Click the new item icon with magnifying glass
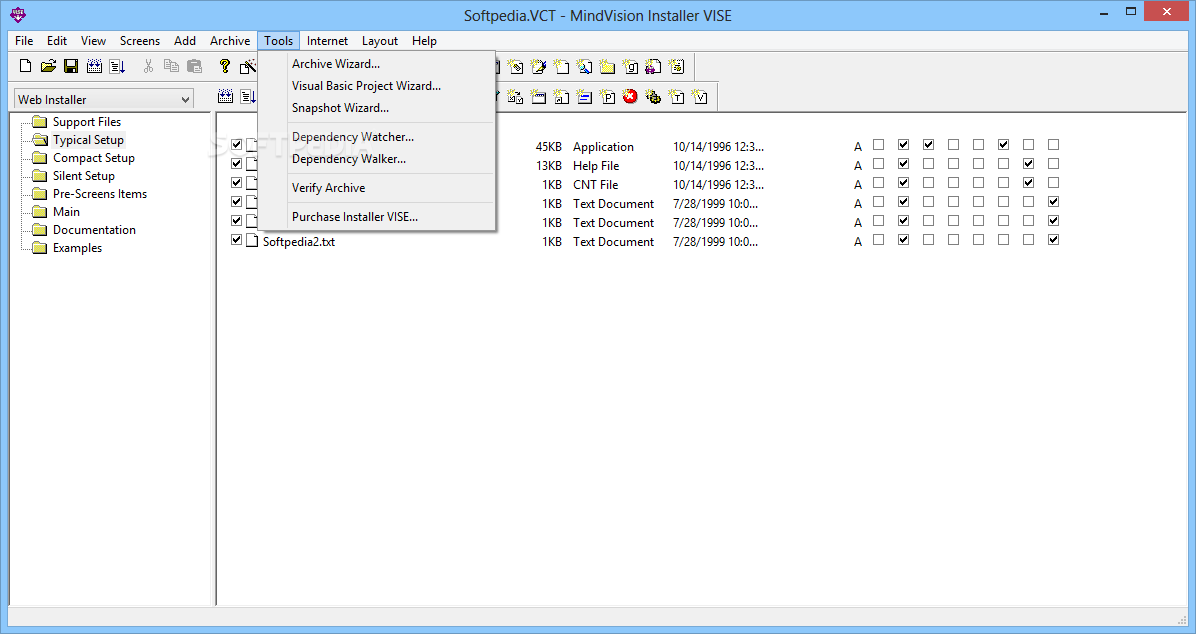The width and height of the screenshot is (1196, 634). (x=584, y=66)
